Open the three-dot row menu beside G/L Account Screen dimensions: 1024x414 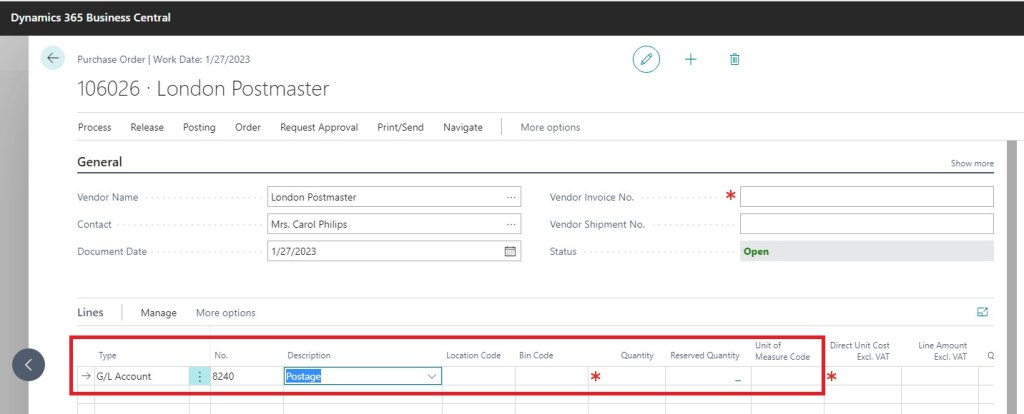[200, 377]
